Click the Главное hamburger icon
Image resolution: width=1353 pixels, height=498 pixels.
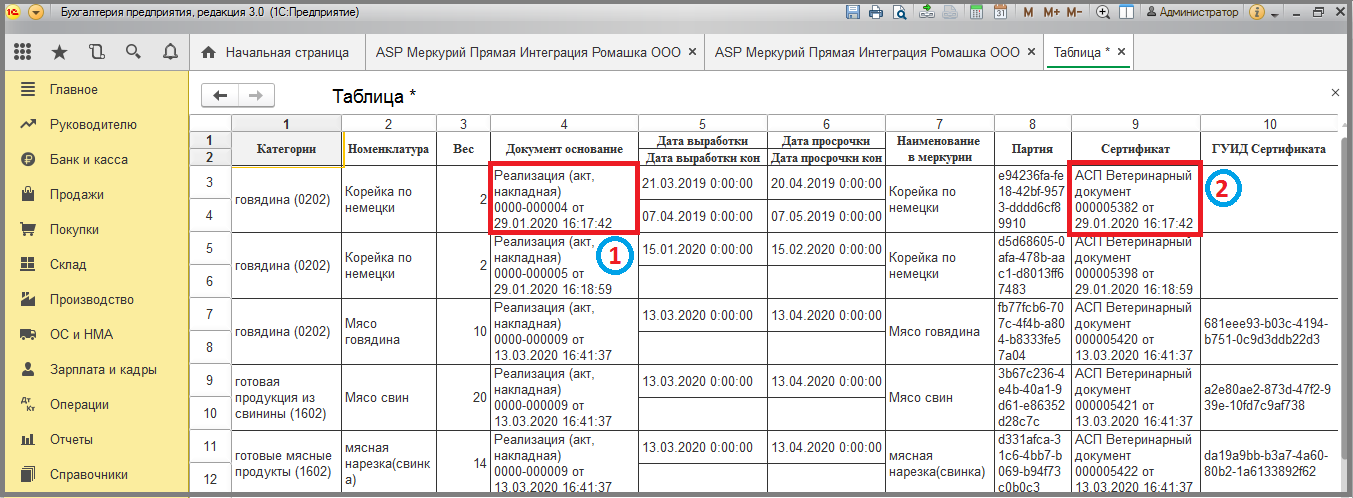coord(27,90)
